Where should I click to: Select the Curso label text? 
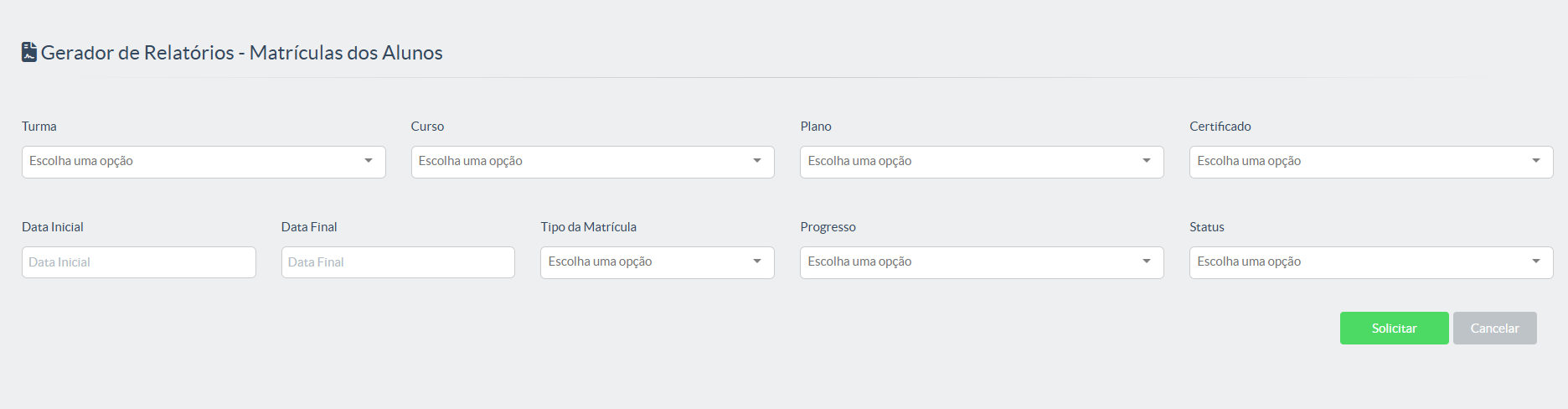coord(427,127)
